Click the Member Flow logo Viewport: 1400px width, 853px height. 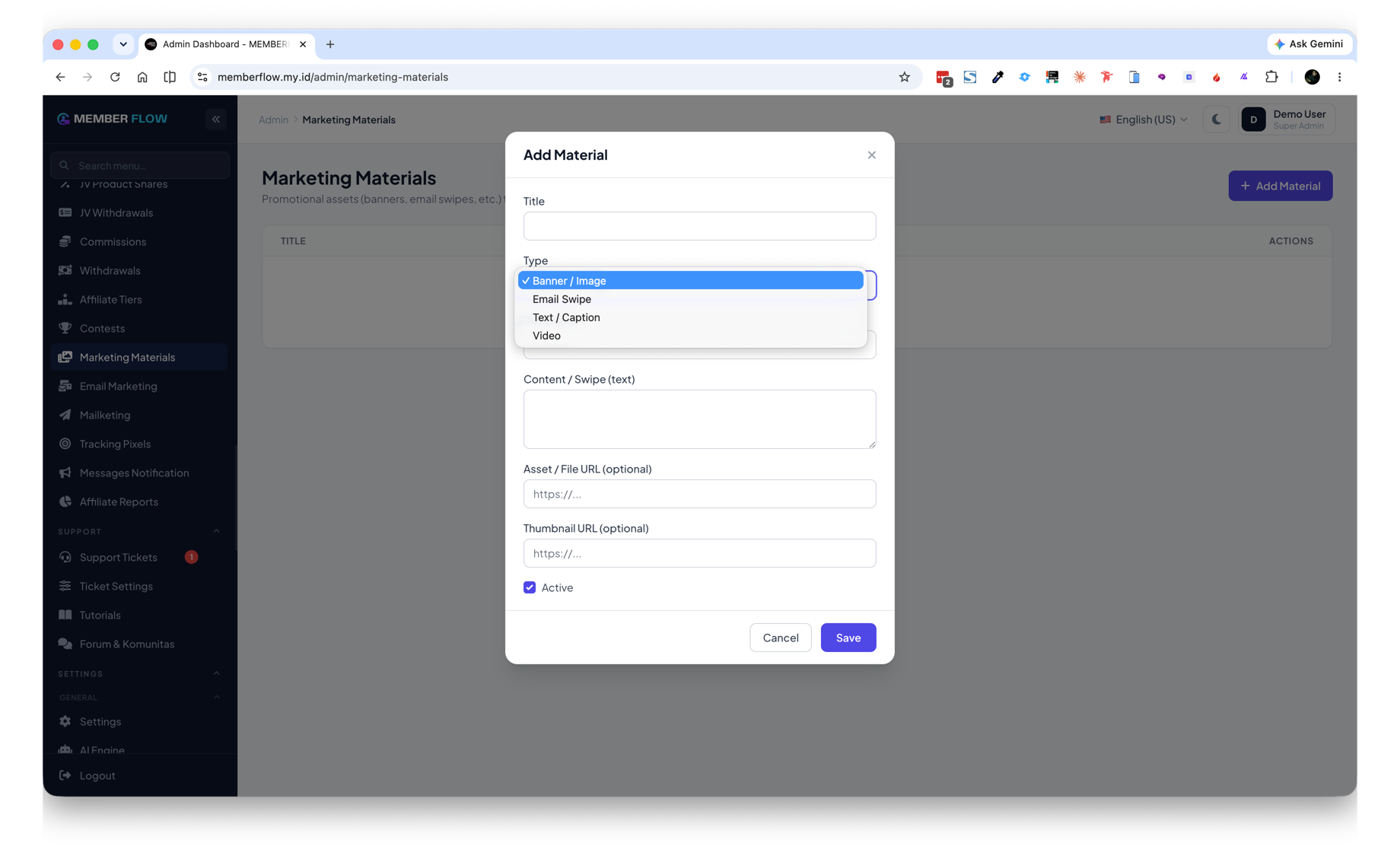[113, 119]
